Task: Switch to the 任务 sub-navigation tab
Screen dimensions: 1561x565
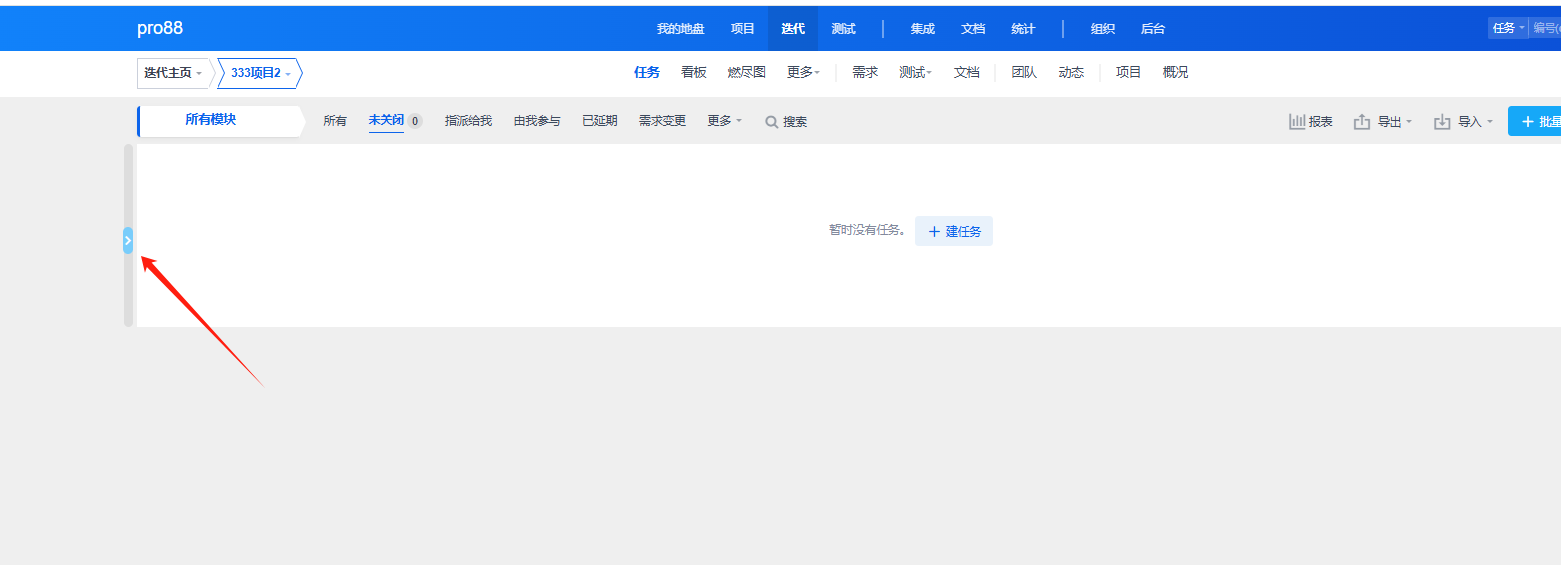Action: (x=647, y=72)
